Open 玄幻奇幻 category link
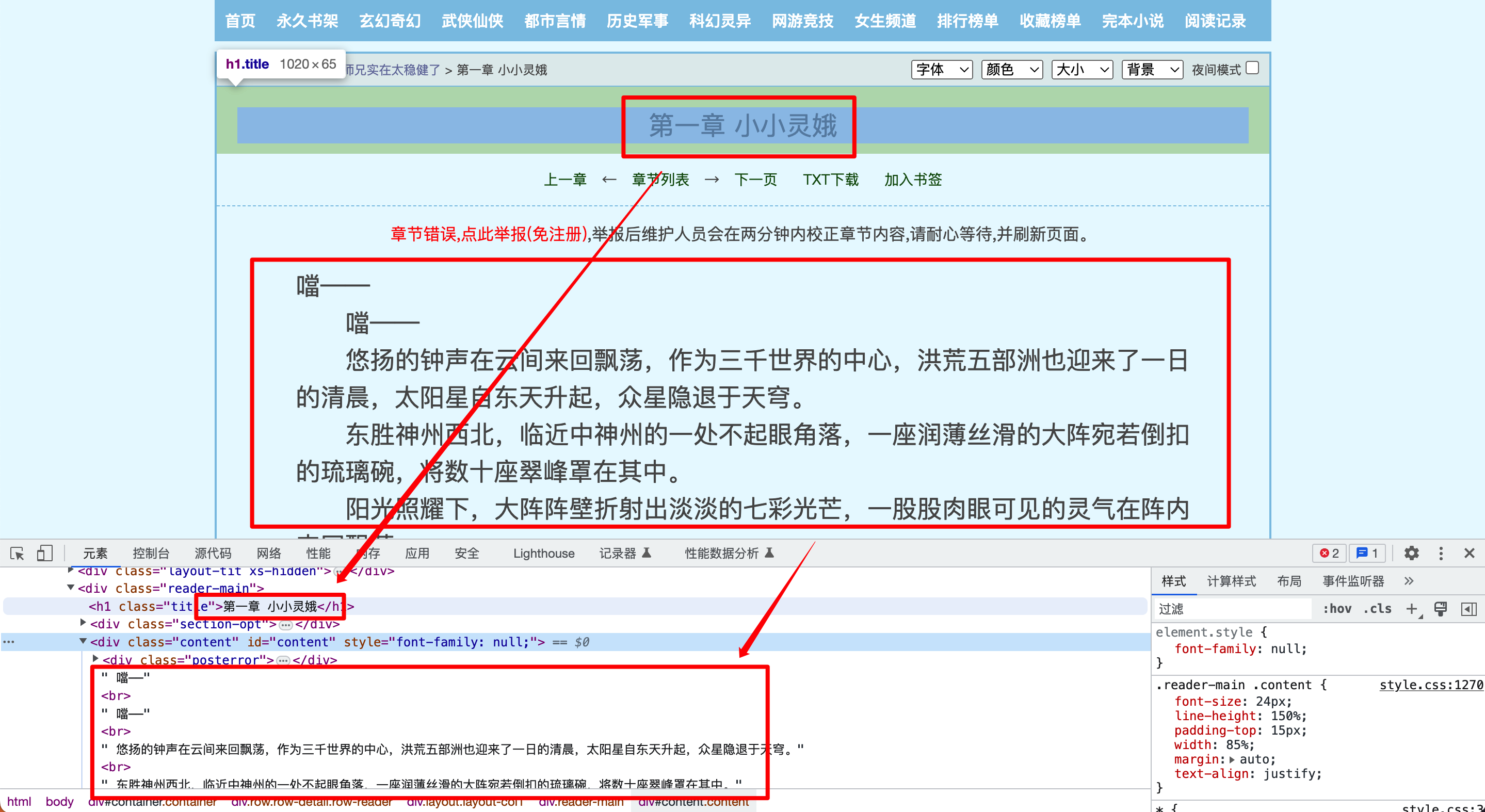The height and width of the screenshot is (812, 1485). pyautogui.click(x=390, y=21)
